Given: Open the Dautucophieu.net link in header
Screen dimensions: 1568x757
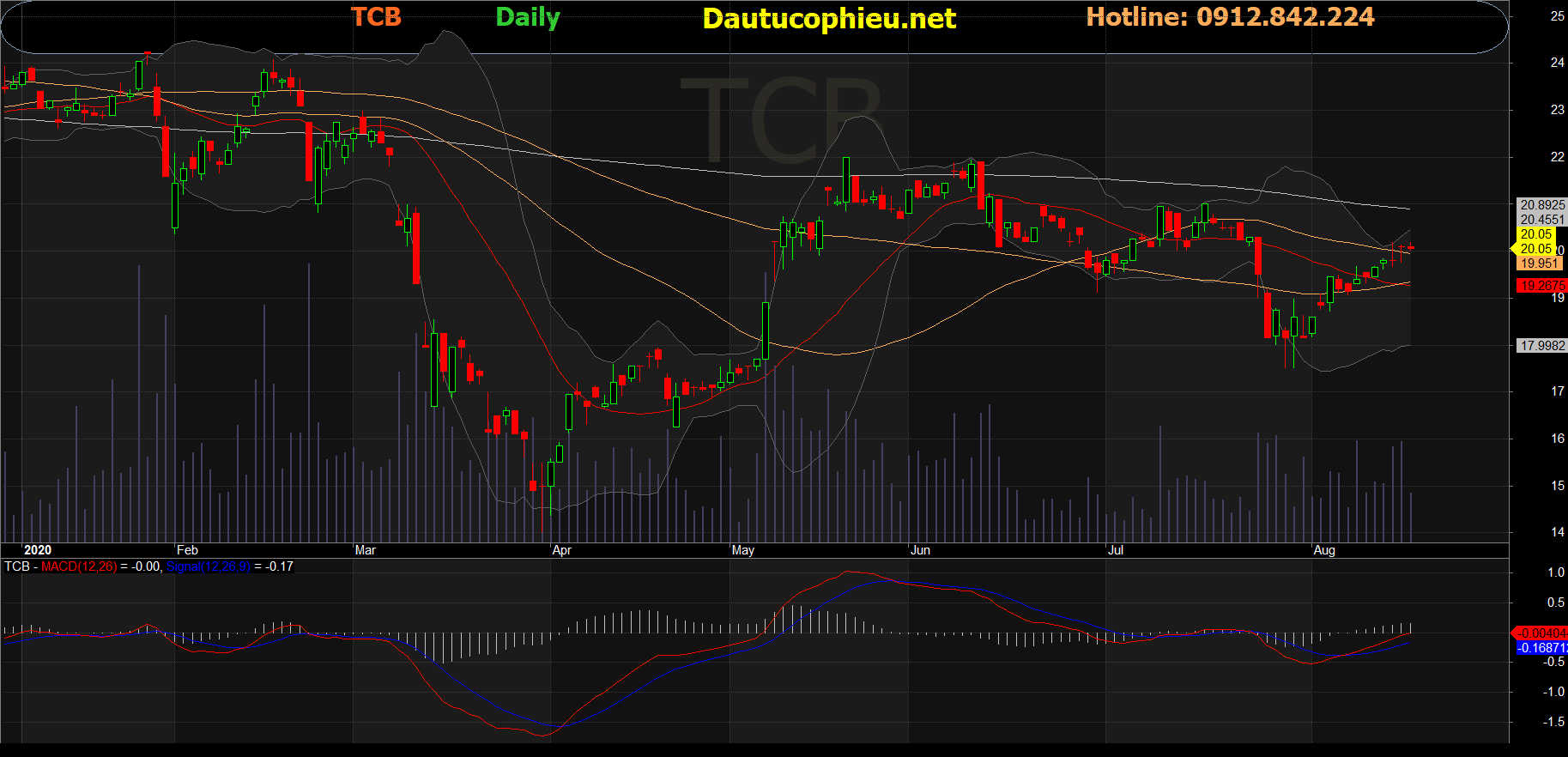Looking at the screenshot, I should 828,19.
